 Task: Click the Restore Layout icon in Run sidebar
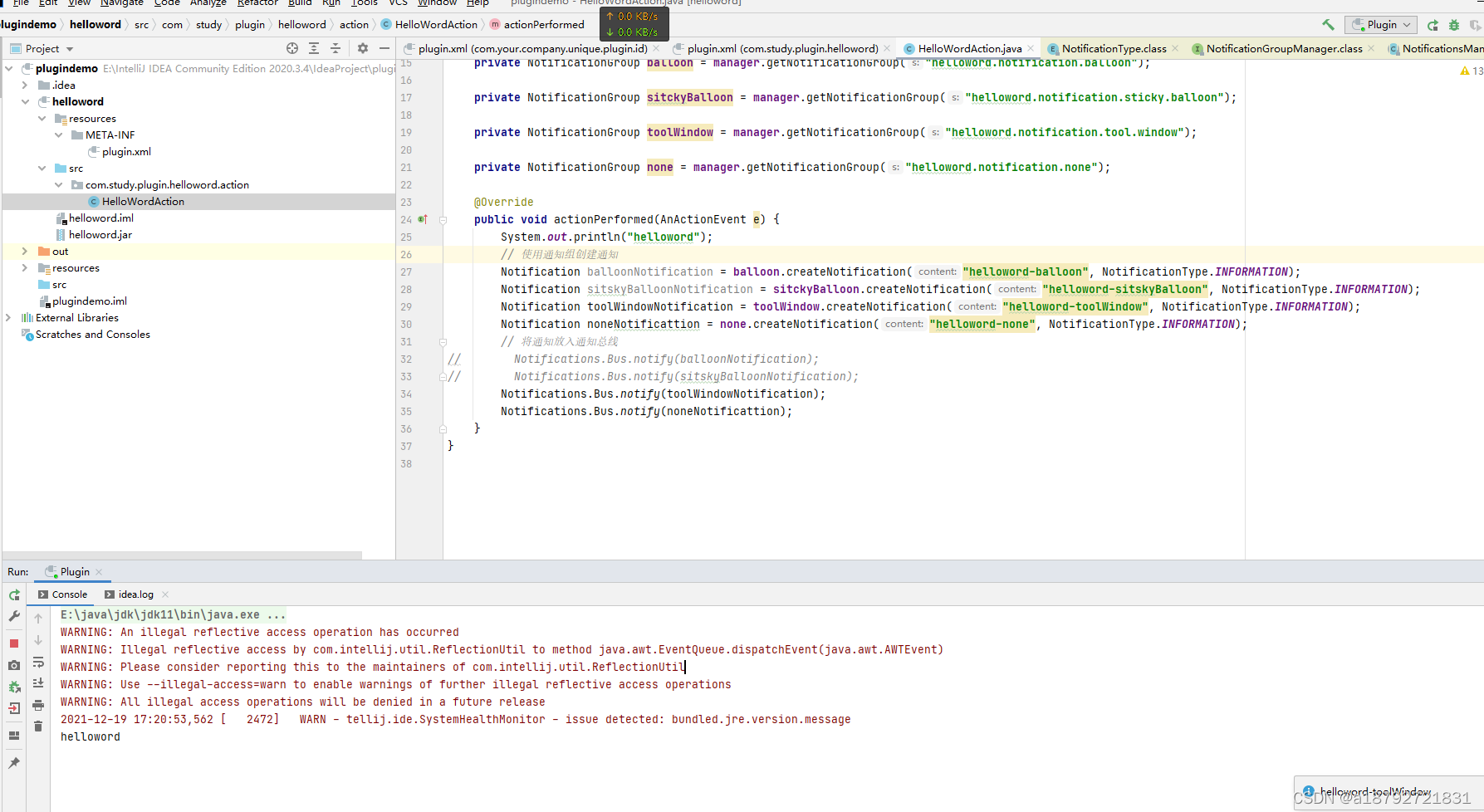(14, 736)
